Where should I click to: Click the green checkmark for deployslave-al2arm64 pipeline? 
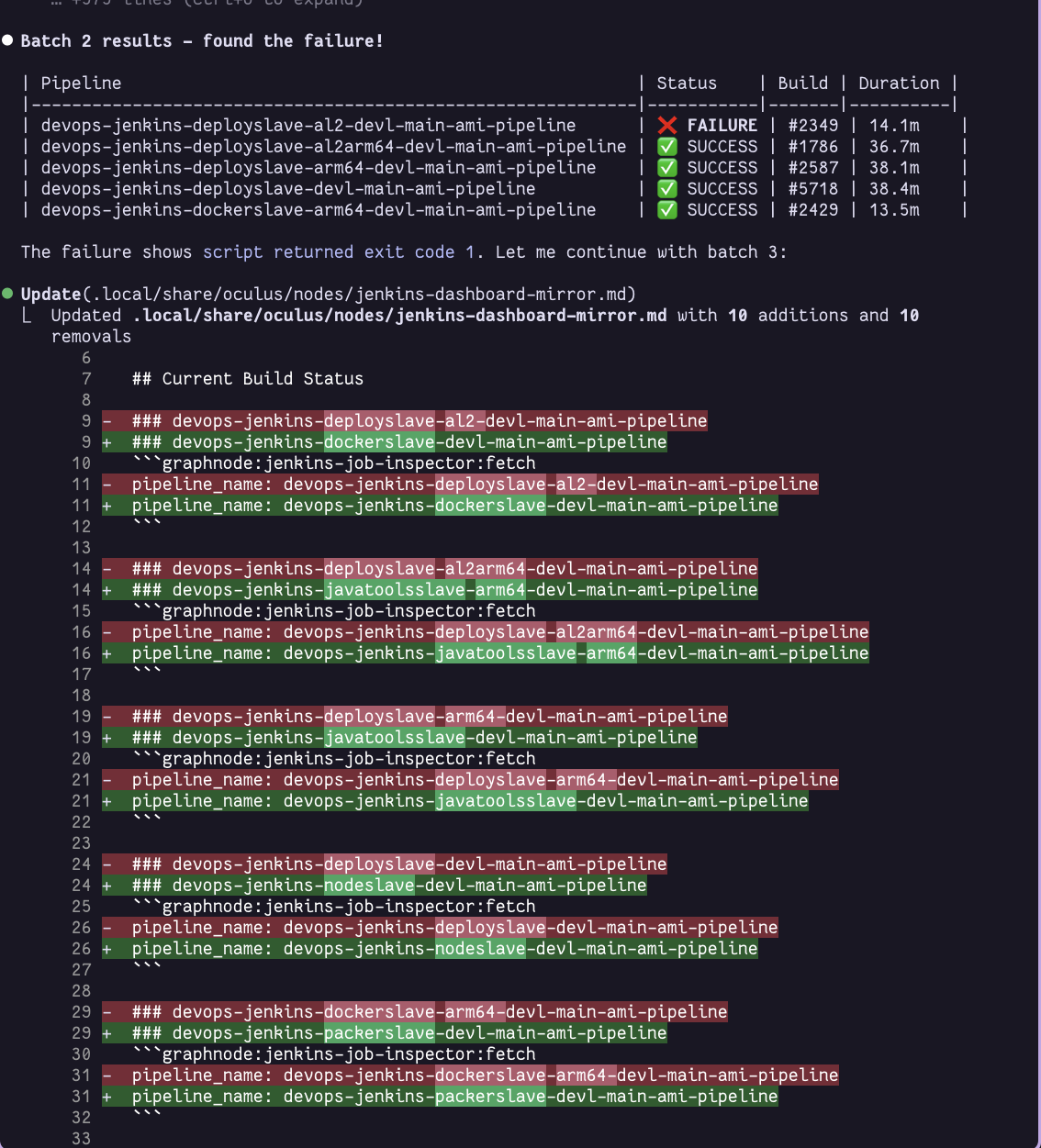coord(667,147)
